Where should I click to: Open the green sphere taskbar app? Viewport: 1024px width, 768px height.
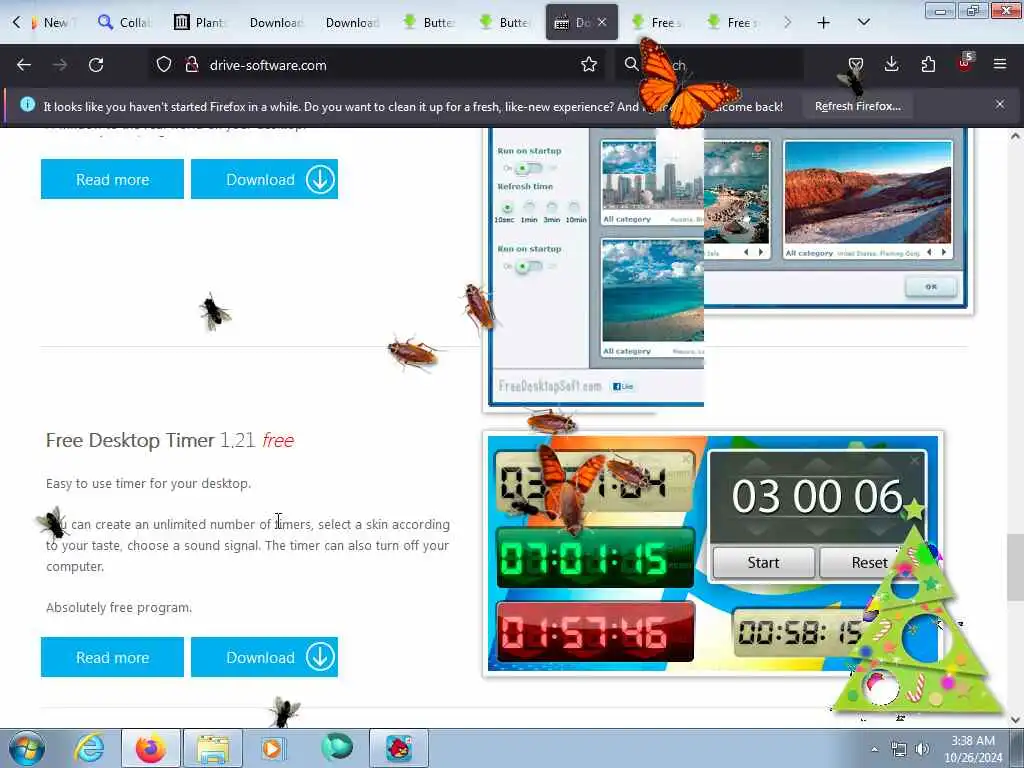(336, 748)
